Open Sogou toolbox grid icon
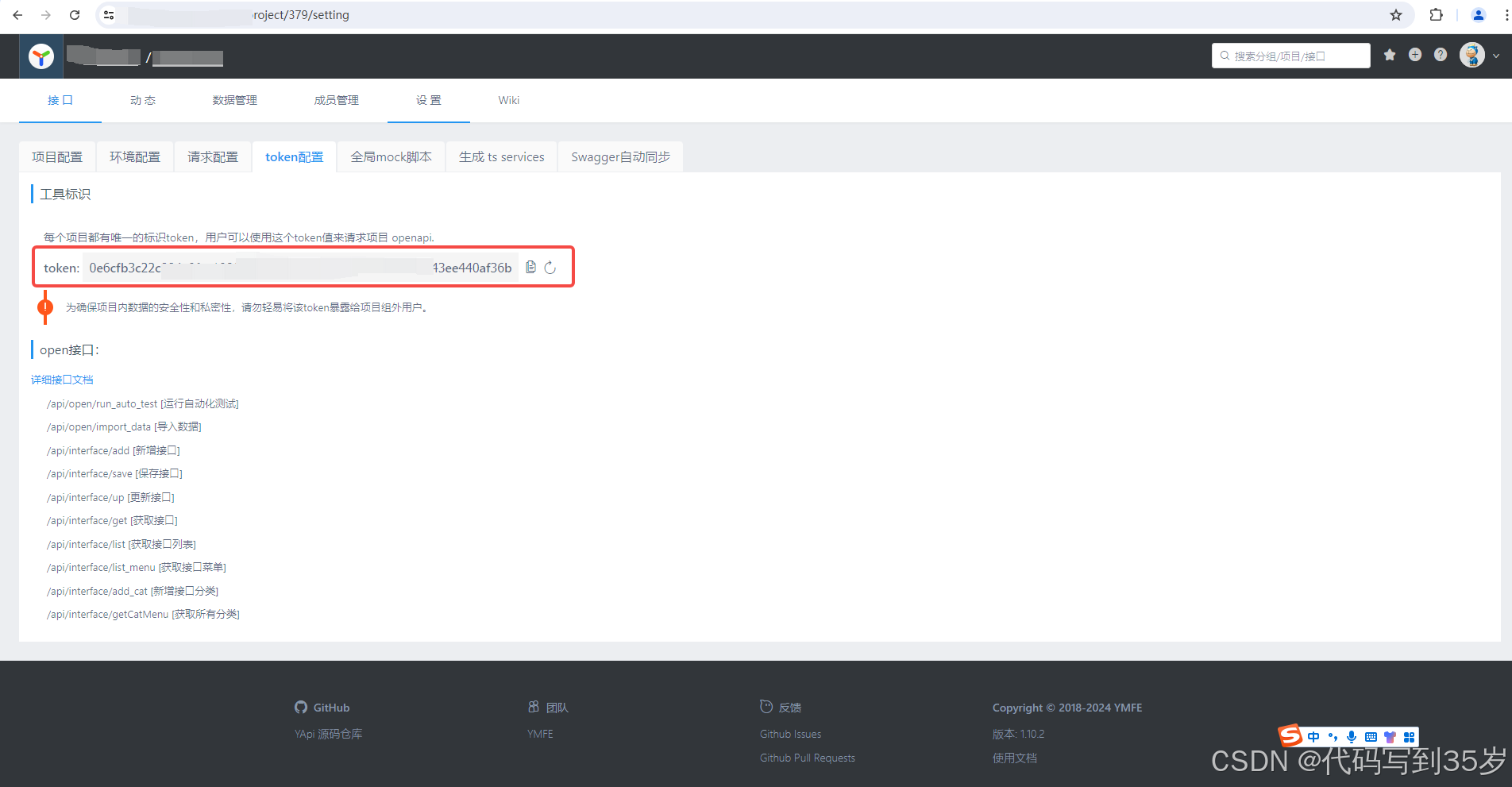This screenshot has height=787, width=1512. pyautogui.click(x=1410, y=737)
